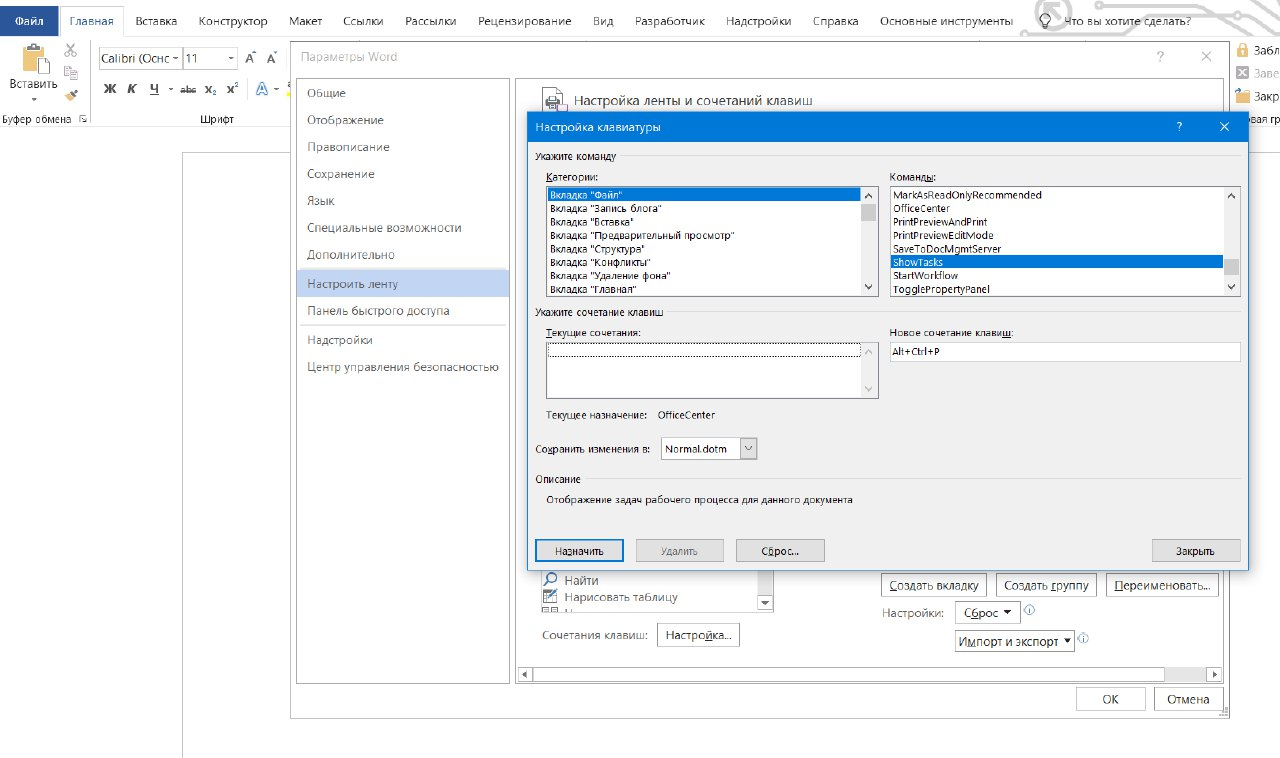This screenshot has height=758, width=1280.
Task: Click the Новое сочетание клавиш input field
Action: (1064, 352)
